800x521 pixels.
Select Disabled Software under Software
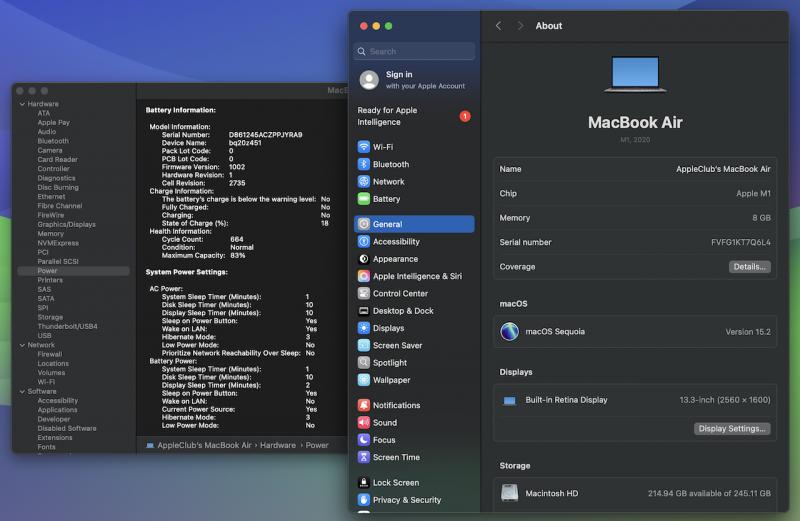[67, 429]
